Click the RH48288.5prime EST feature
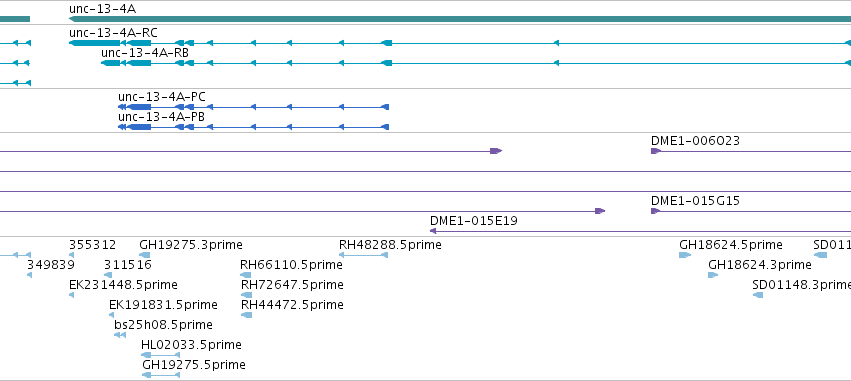Image resolution: width=851 pixels, height=381 pixels. coord(364,255)
